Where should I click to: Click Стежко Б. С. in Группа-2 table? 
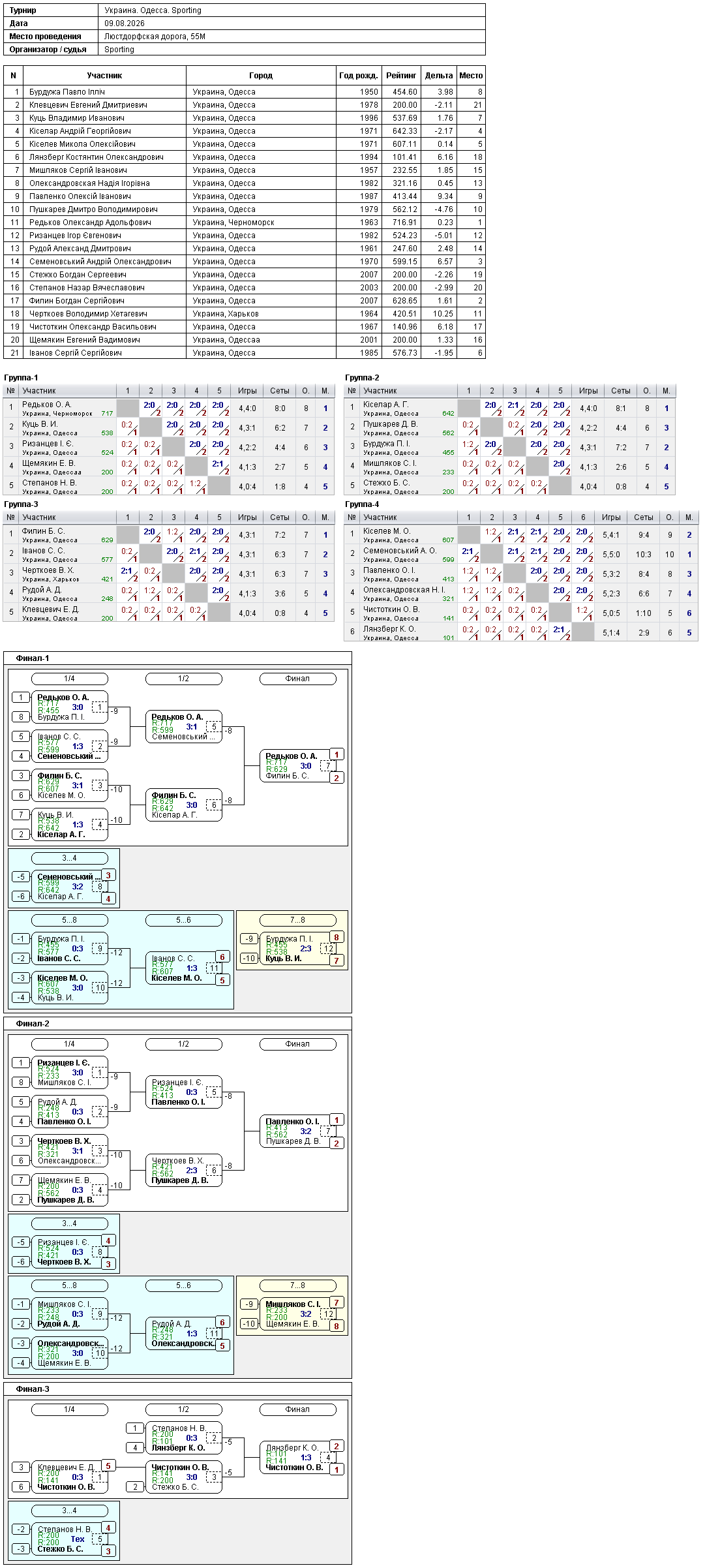pyautogui.click(x=386, y=483)
